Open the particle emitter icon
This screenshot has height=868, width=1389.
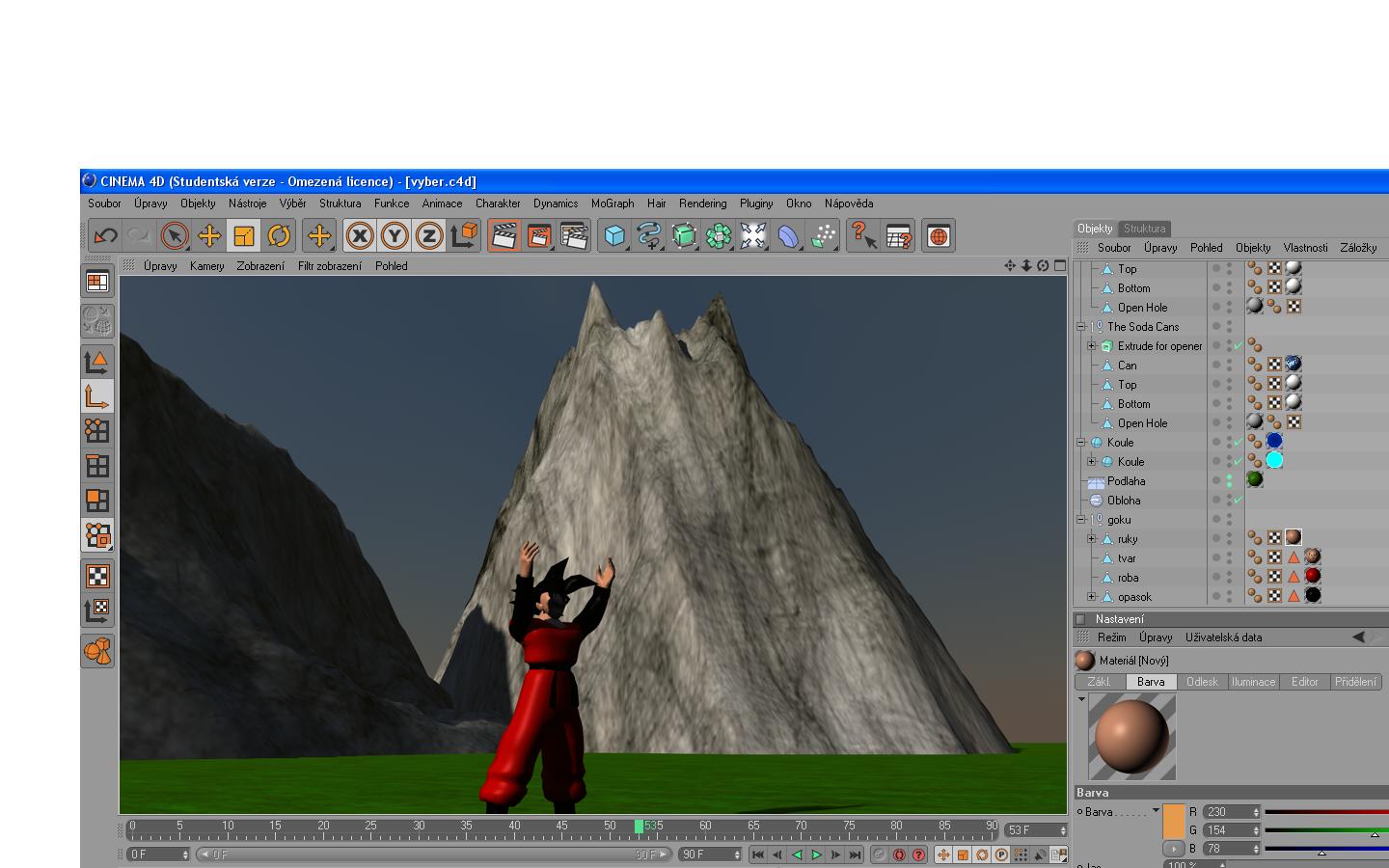pos(823,235)
